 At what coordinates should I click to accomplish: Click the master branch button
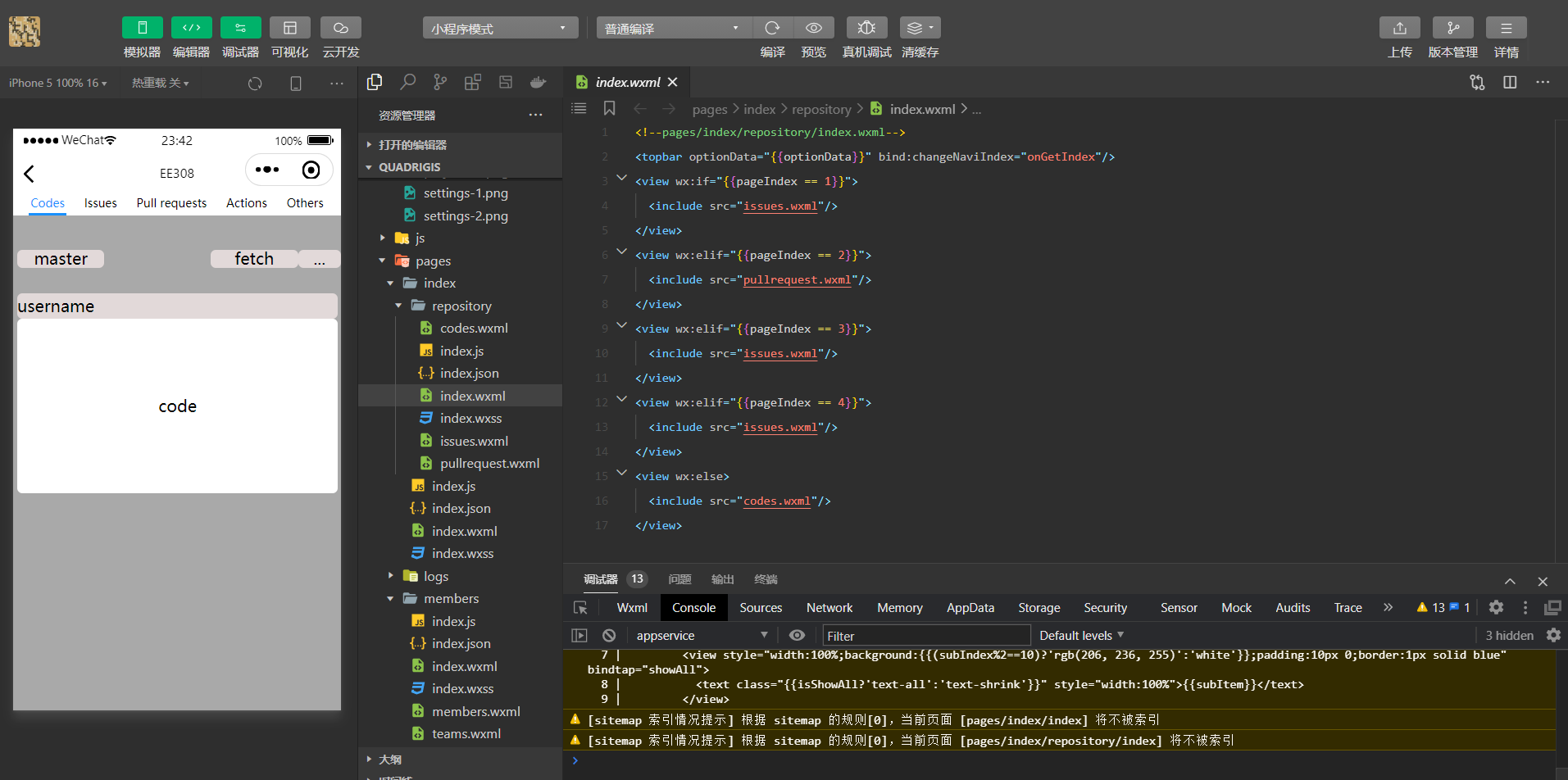point(61,259)
